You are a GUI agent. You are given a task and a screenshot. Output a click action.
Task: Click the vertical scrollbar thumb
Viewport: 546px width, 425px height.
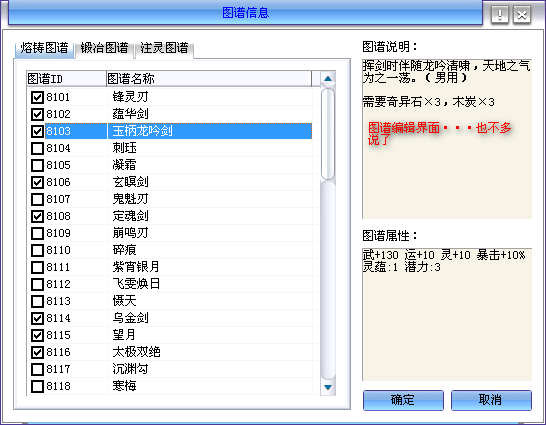coord(328,134)
